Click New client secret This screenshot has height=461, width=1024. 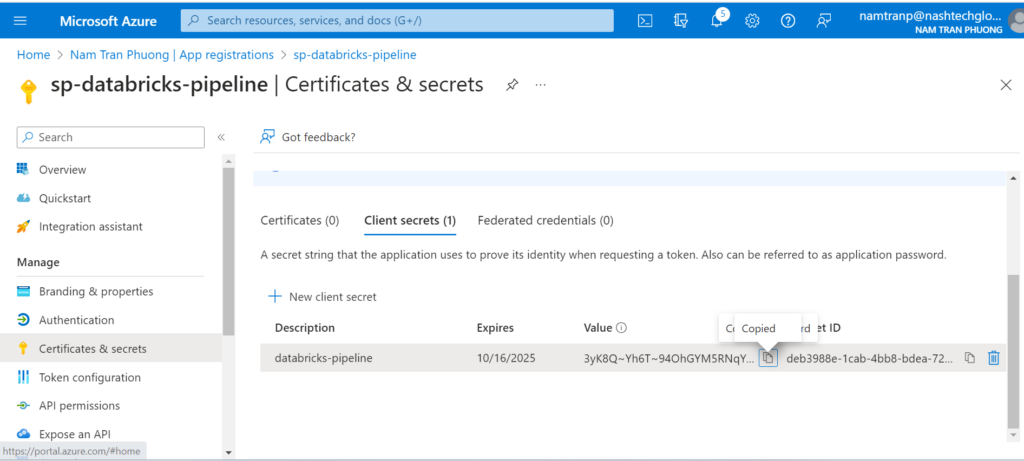coord(322,297)
